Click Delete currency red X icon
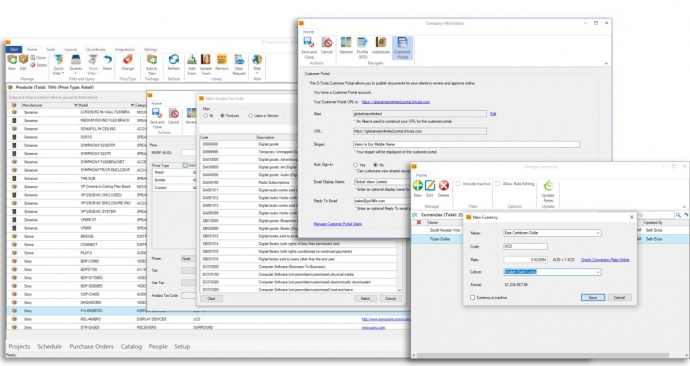Image resolution: width=690 pixels, height=366 pixels. point(444,186)
